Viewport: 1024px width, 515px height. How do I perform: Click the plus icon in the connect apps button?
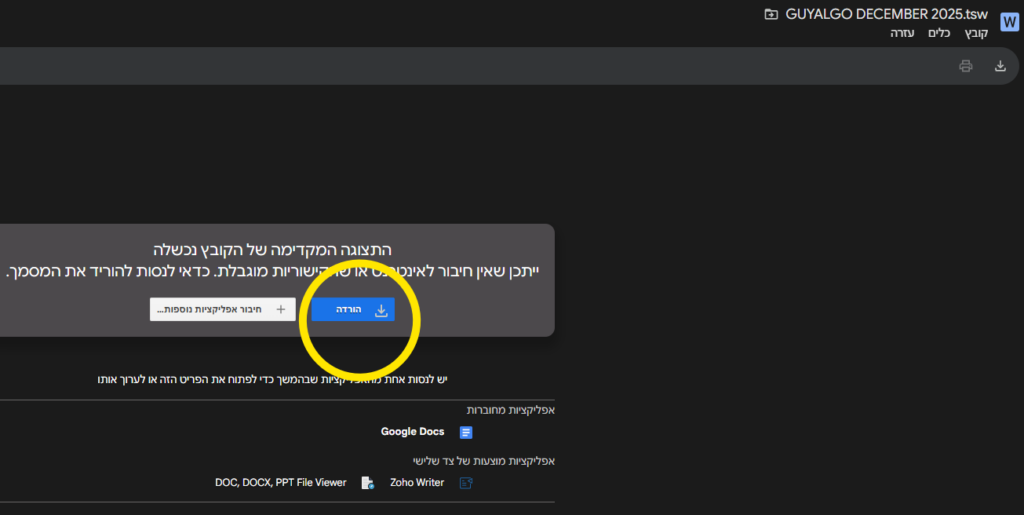click(281, 310)
